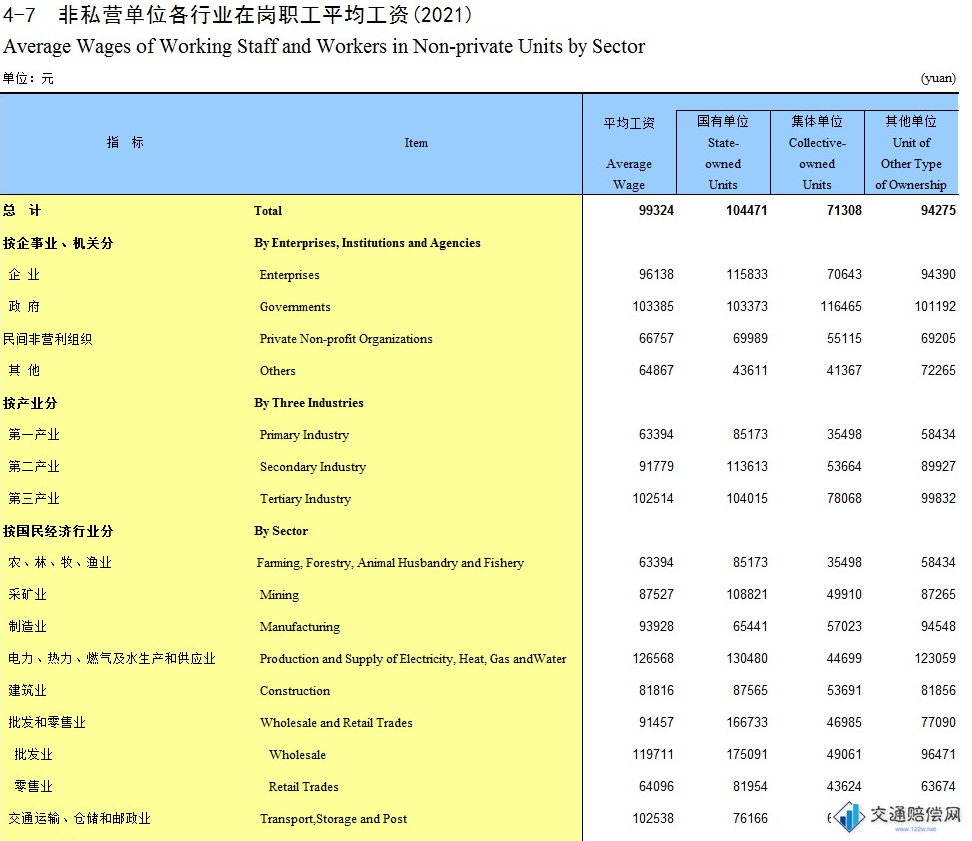
Task: Click the Chinese label '总 计'
Action: tap(22, 211)
